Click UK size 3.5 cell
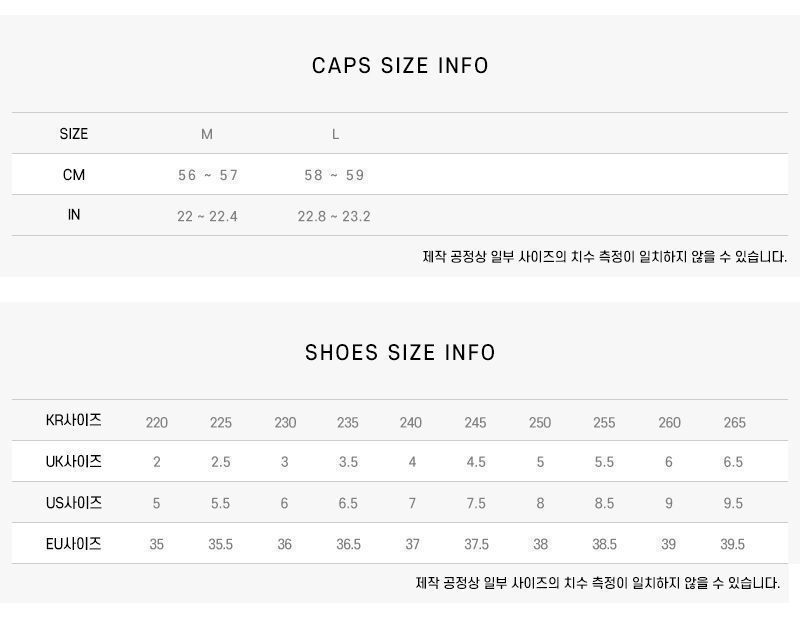Viewport: 800px width, 620px height. click(x=348, y=462)
